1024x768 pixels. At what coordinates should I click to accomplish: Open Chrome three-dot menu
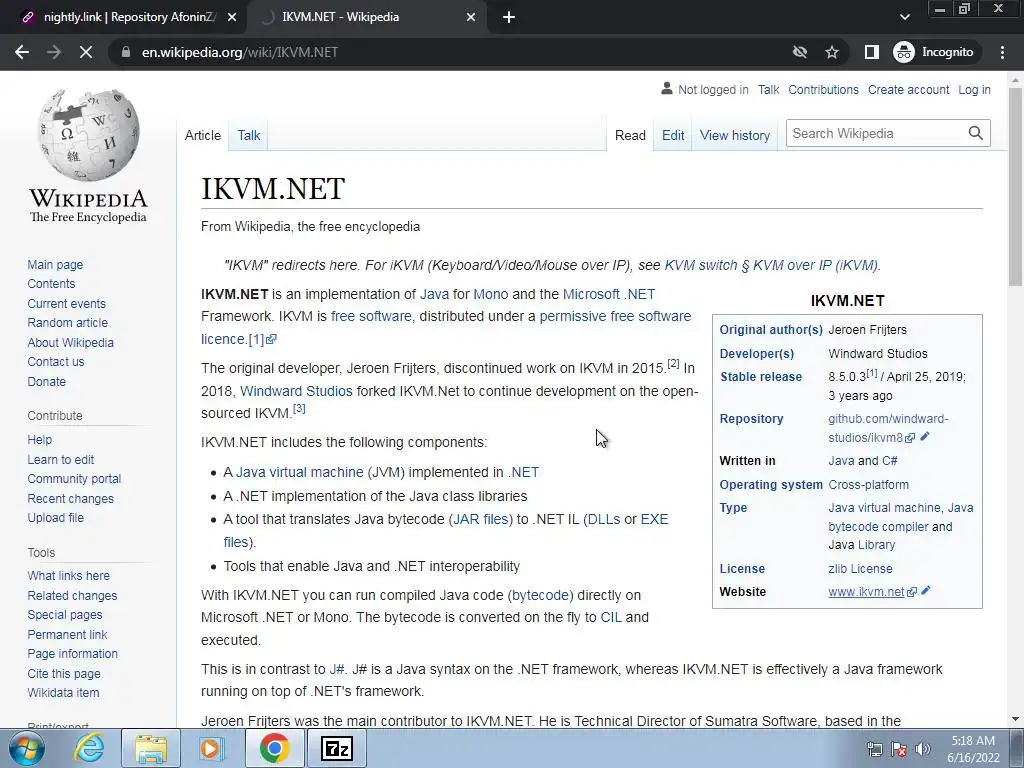[x=1002, y=52]
